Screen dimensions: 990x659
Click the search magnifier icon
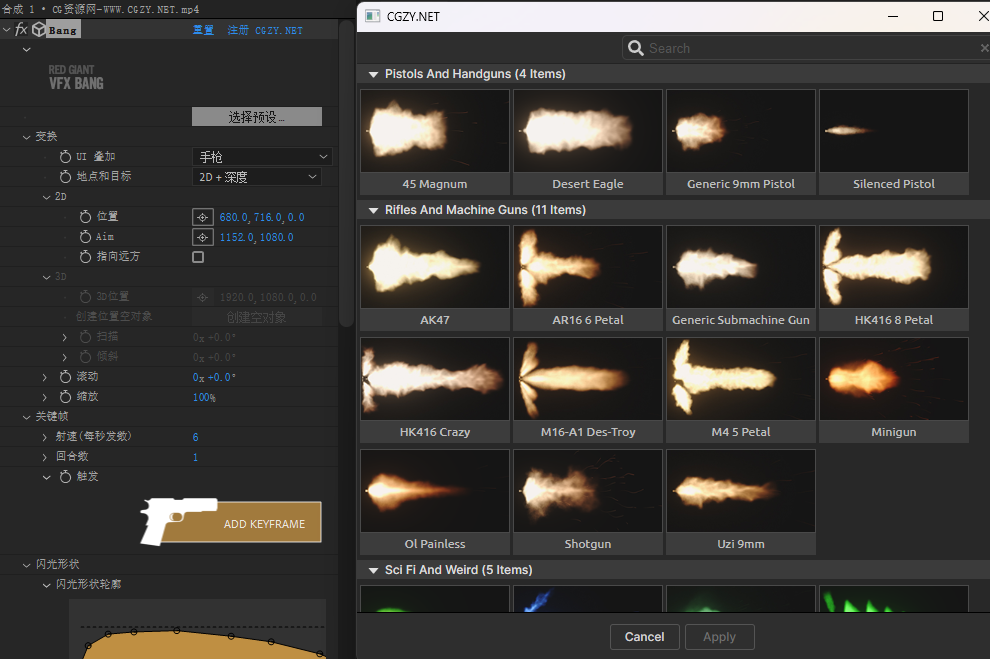coord(636,48)
